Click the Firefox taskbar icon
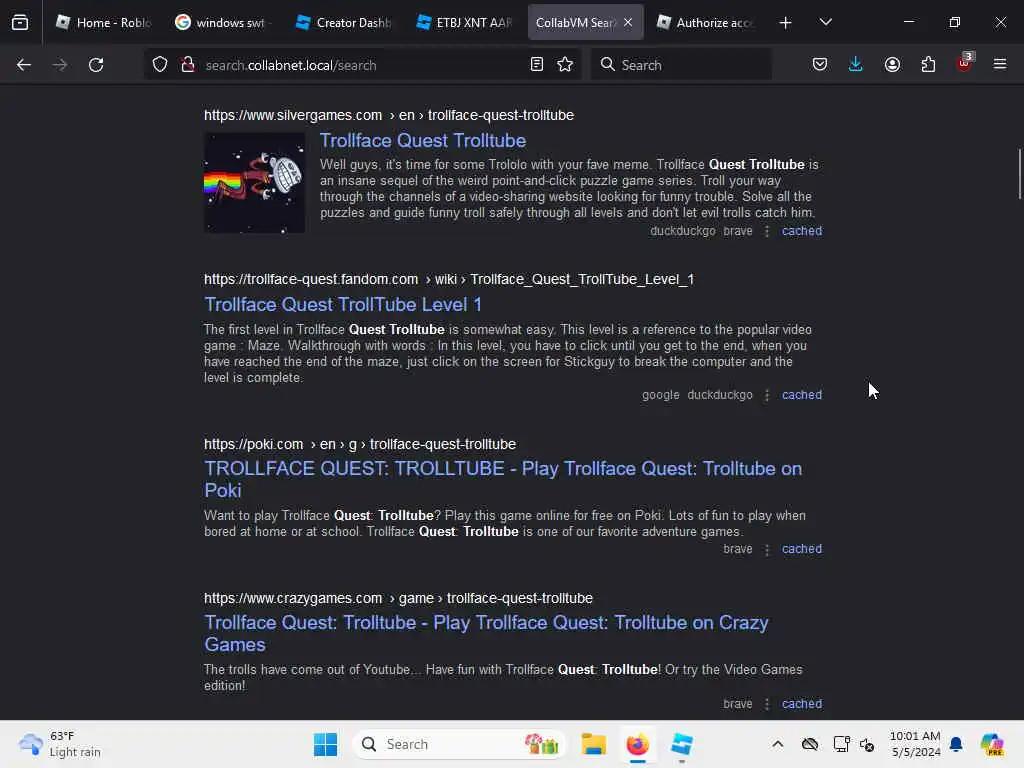 click(x=637, y=744)
